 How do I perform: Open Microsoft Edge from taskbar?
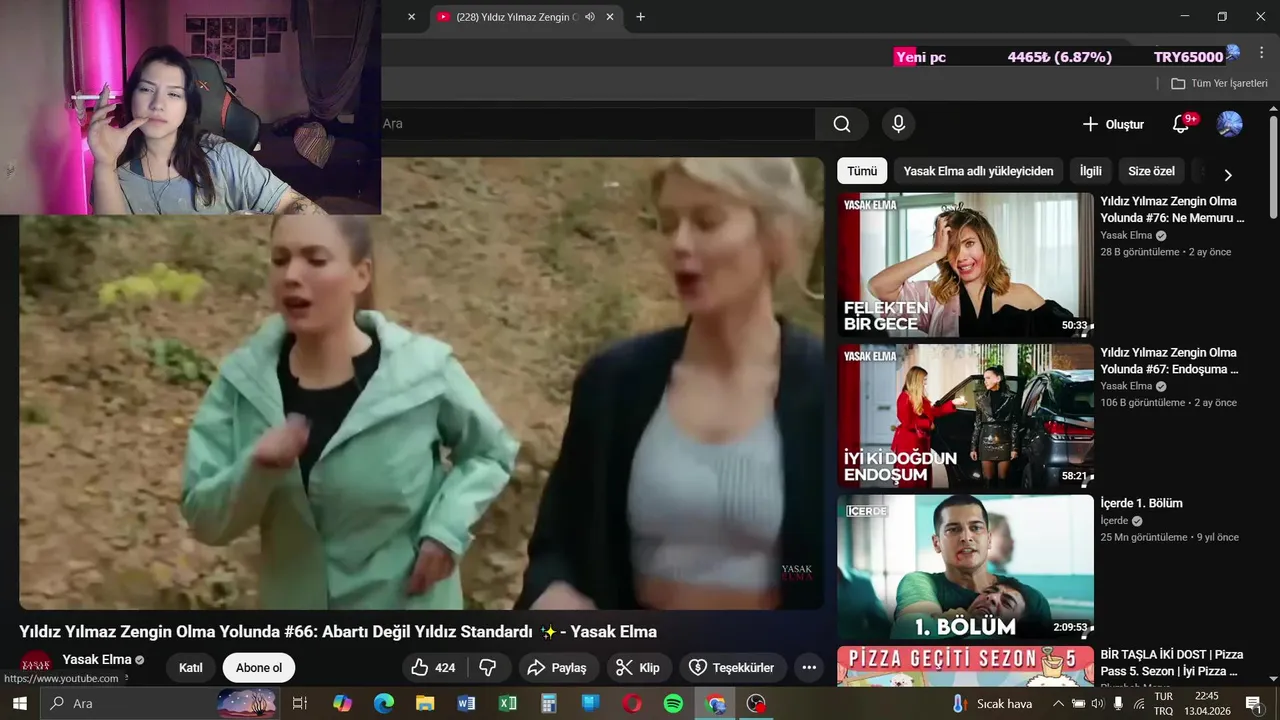pyautogui.click(x=384, y=704)
